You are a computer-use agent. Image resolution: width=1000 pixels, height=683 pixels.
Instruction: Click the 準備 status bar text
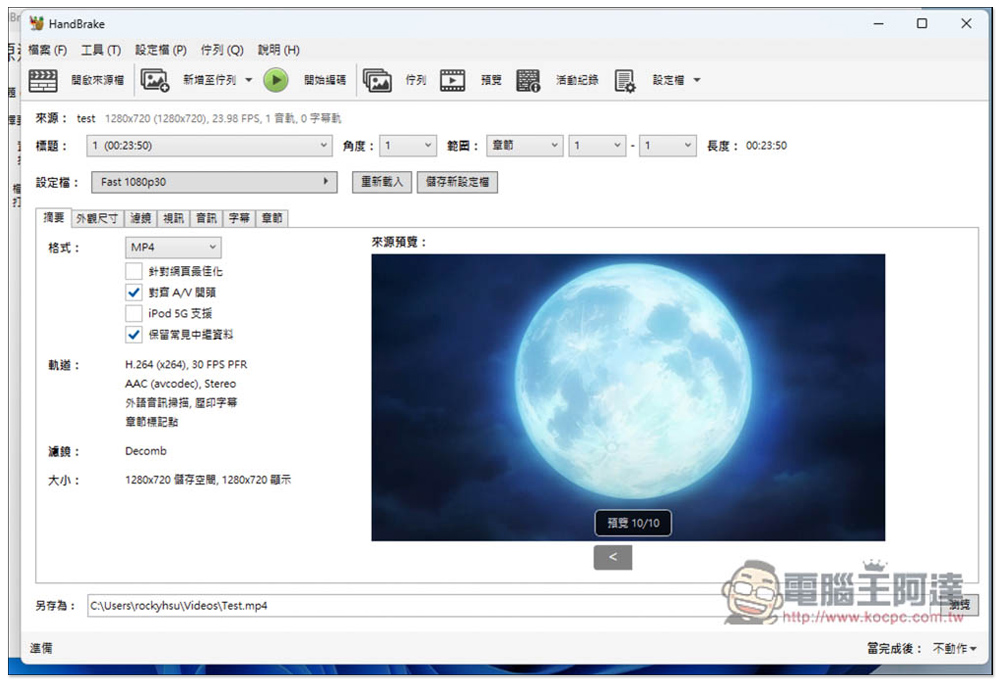point(41,649)
